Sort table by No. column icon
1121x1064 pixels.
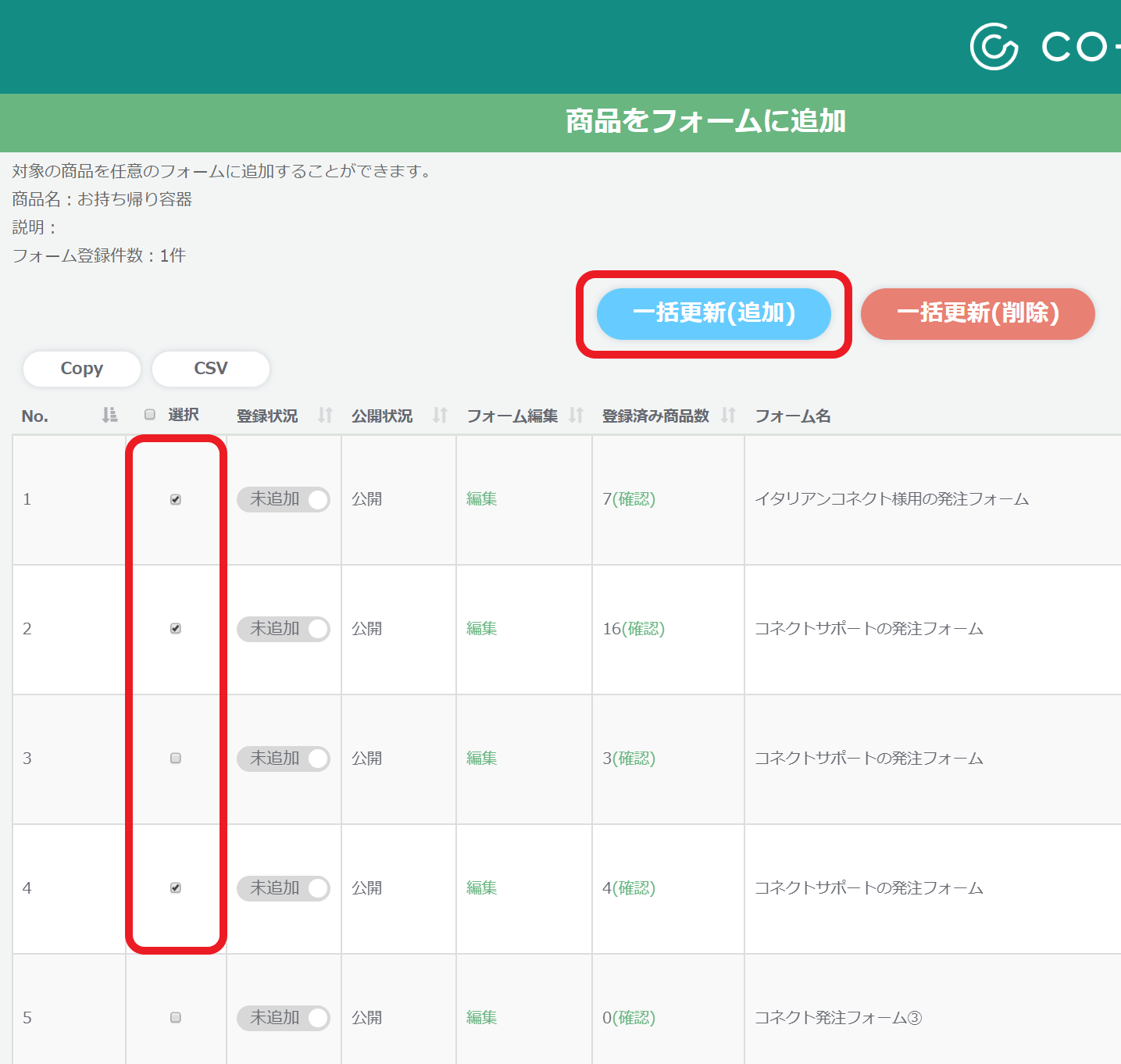click(x=109, y=415)
